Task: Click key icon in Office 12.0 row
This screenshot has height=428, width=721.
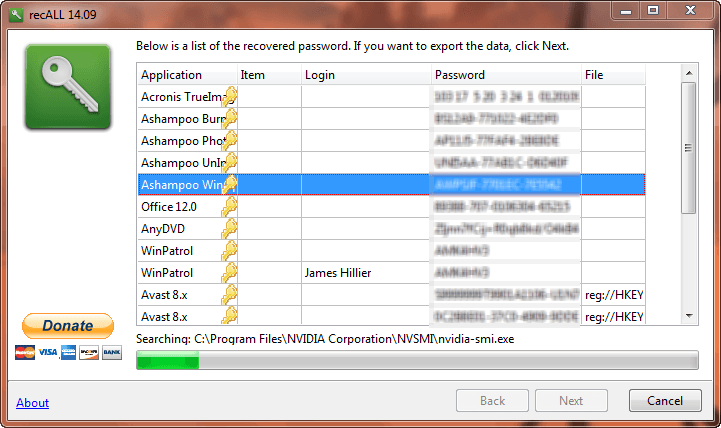Action: point(229,206)
